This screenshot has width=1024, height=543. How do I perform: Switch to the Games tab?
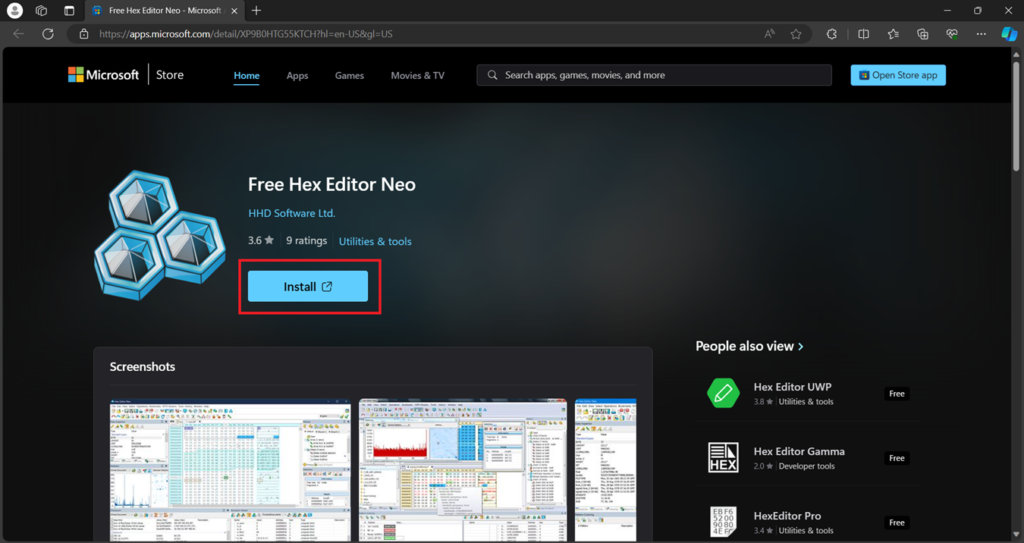coord(349,75)
